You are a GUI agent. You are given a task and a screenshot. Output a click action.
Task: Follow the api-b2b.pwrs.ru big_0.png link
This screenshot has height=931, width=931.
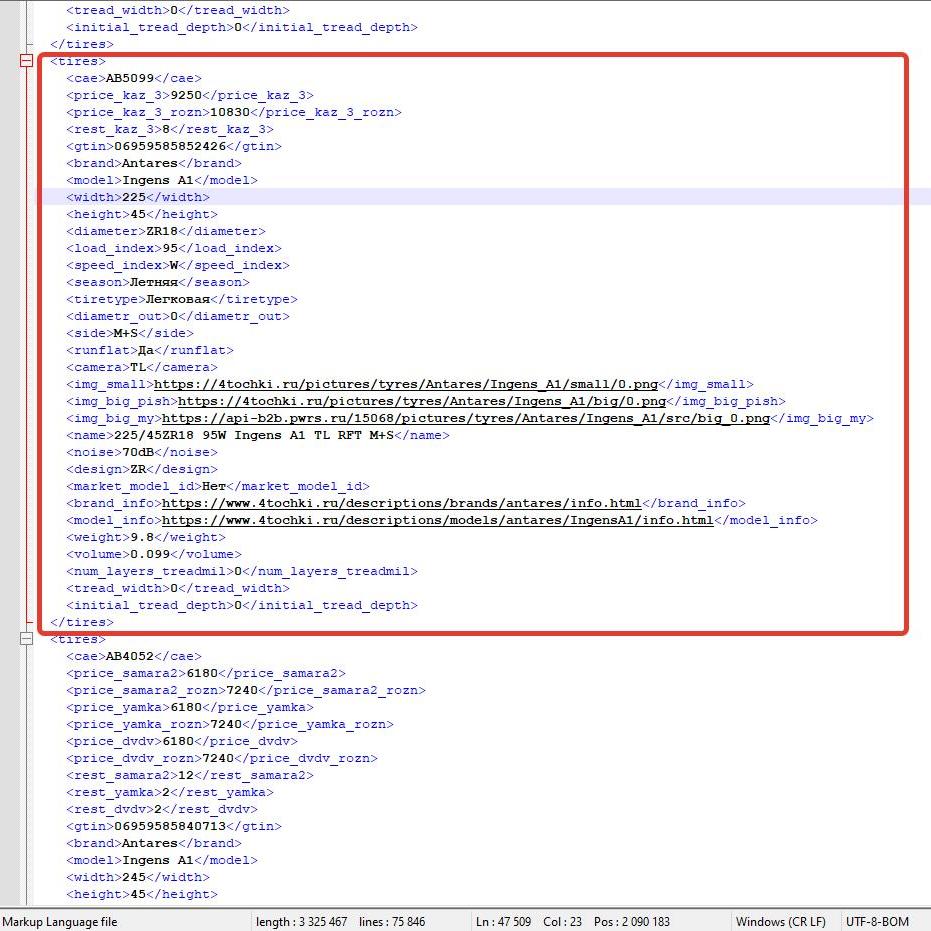click(x=466, y=419)
